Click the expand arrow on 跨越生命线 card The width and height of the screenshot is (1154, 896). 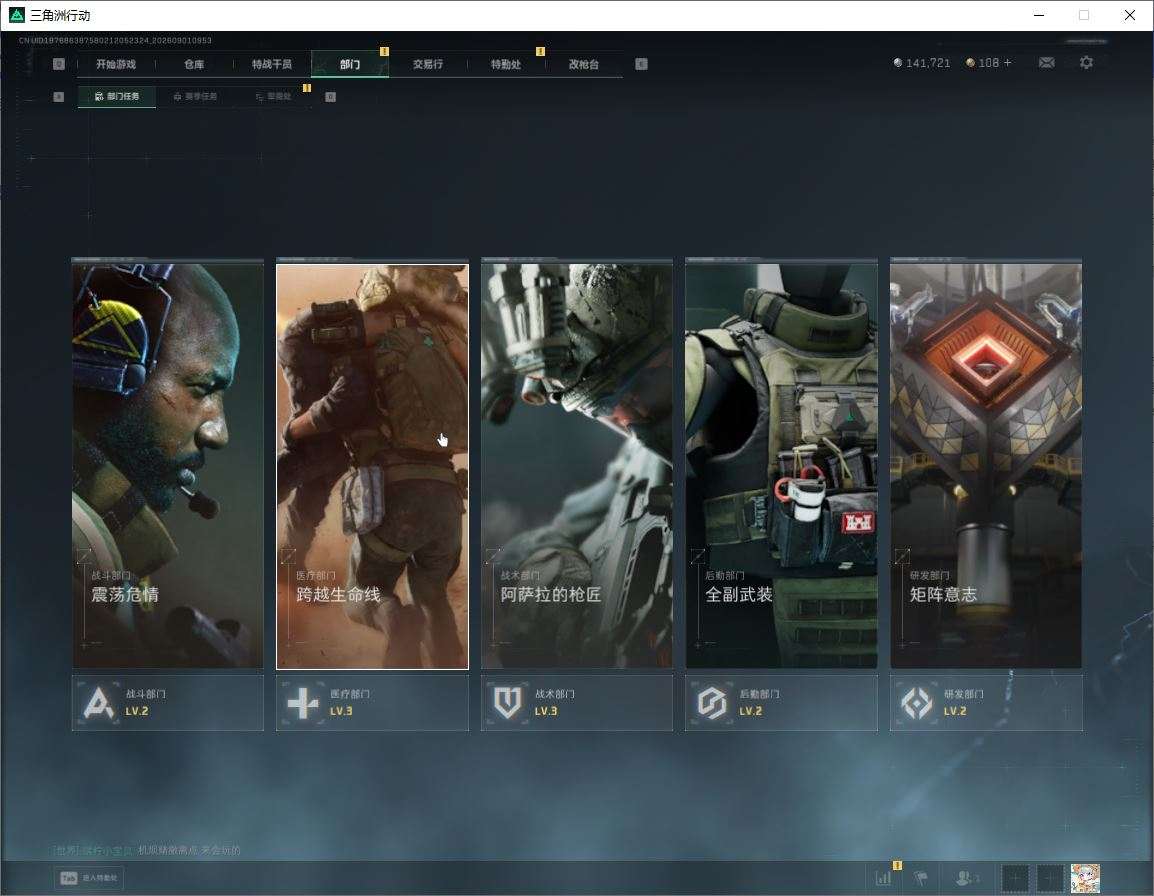coord(288,555)
